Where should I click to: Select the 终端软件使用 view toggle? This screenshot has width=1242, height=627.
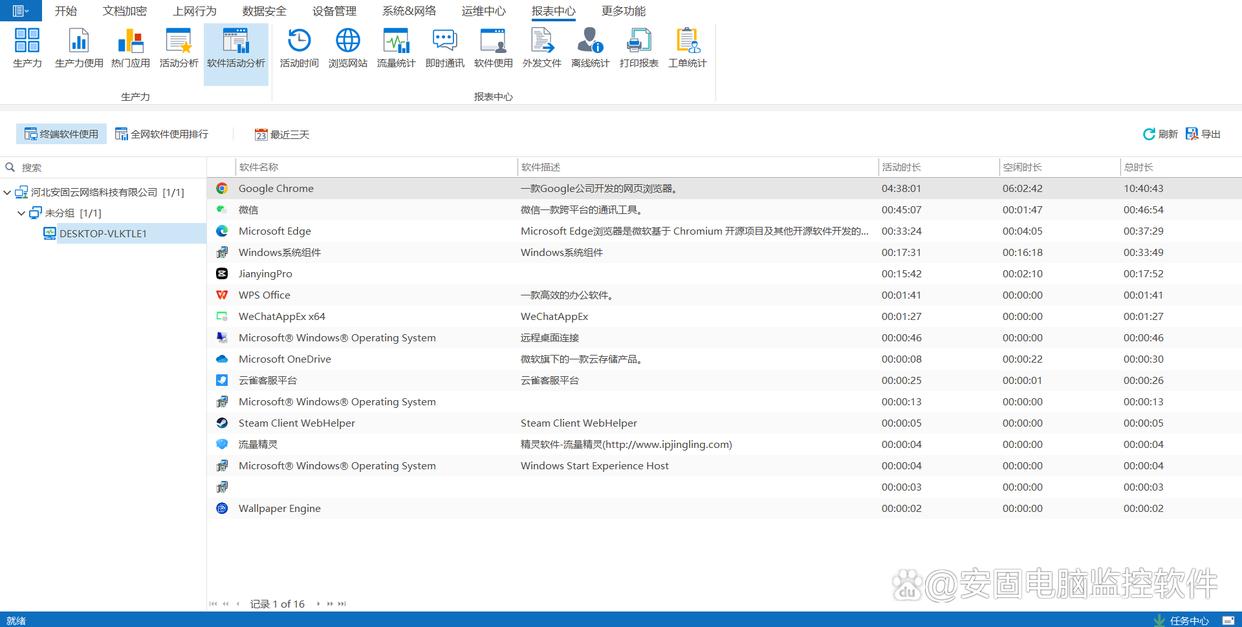tap(61, 134)
